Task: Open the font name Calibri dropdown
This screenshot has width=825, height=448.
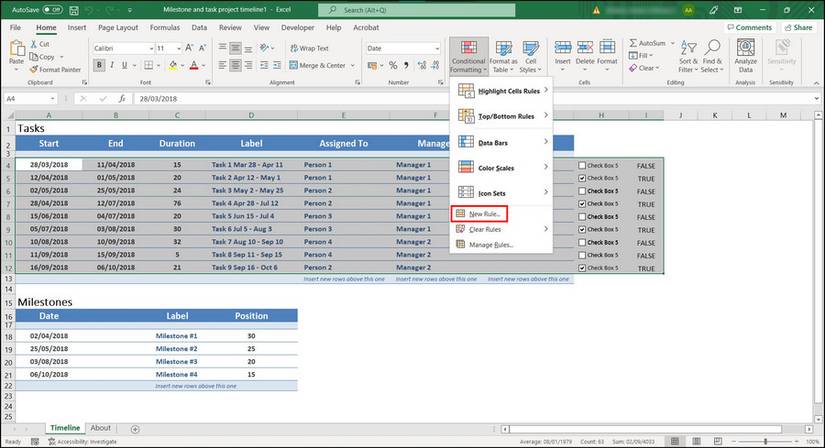Action: [151, 48]
